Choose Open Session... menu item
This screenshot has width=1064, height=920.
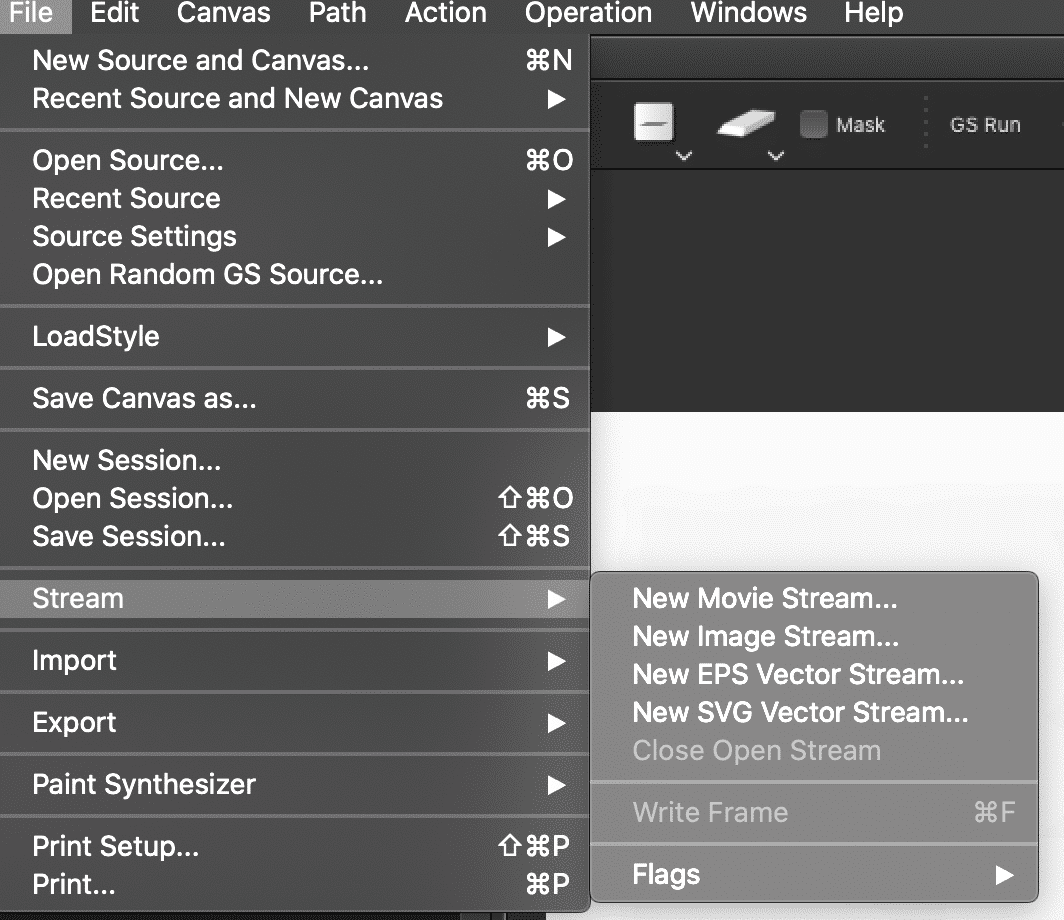294,499
